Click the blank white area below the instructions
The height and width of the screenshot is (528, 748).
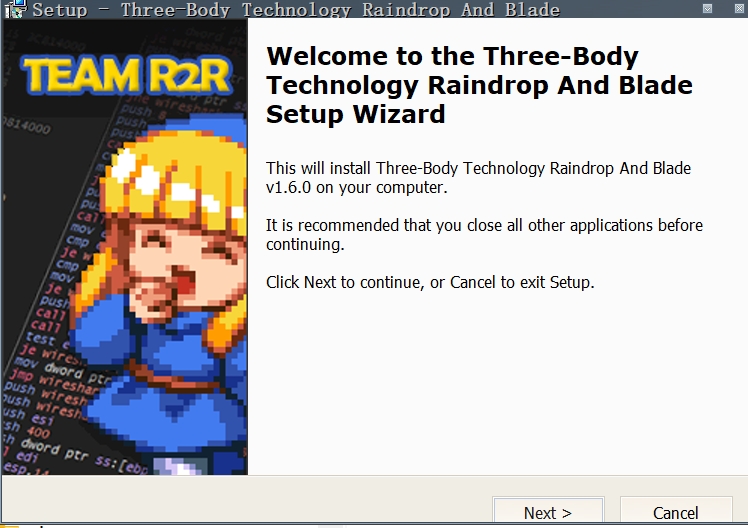496,382
